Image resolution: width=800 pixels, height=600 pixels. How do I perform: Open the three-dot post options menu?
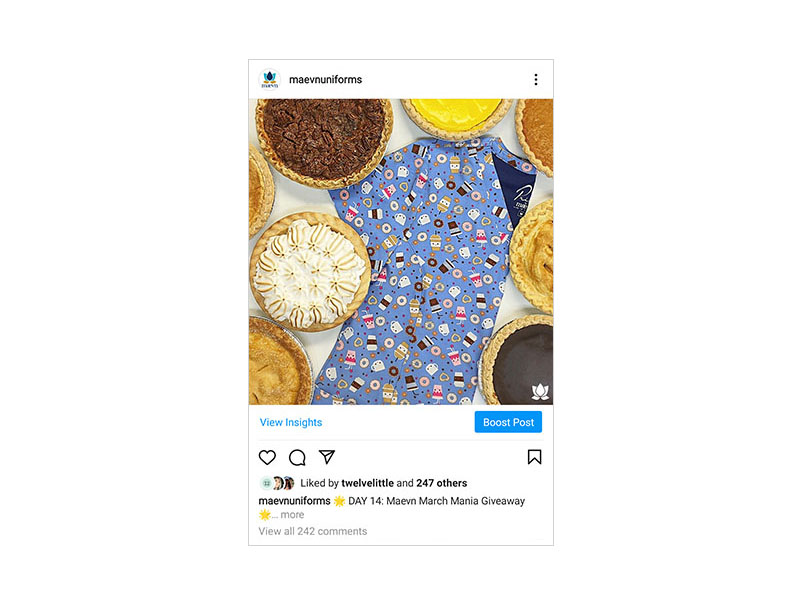click(x=536, y=80)
